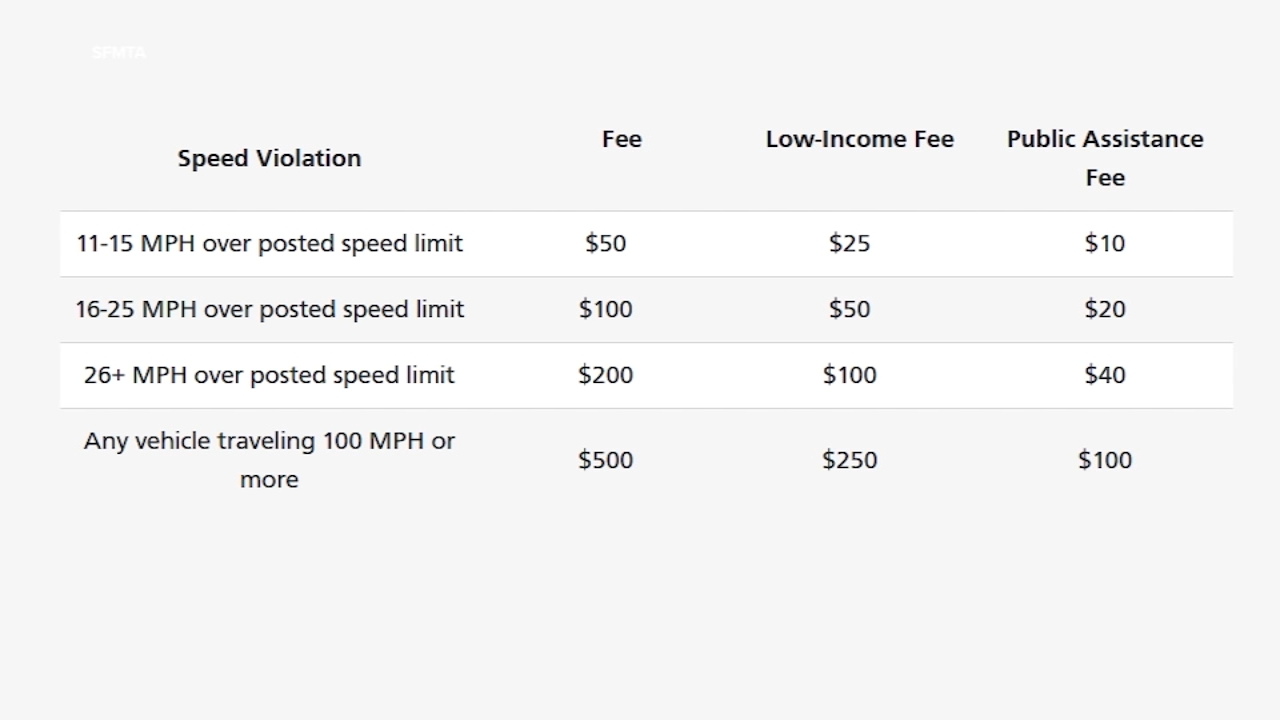Image resolution: width=1280 pixels, height=720 pixels.
Task: Click the SFMTA watermark text
Action: point(119,53)
